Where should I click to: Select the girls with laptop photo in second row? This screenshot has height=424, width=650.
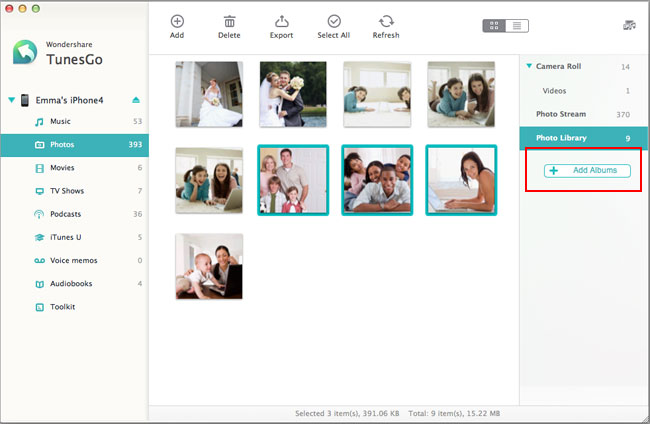click(209, 180)
